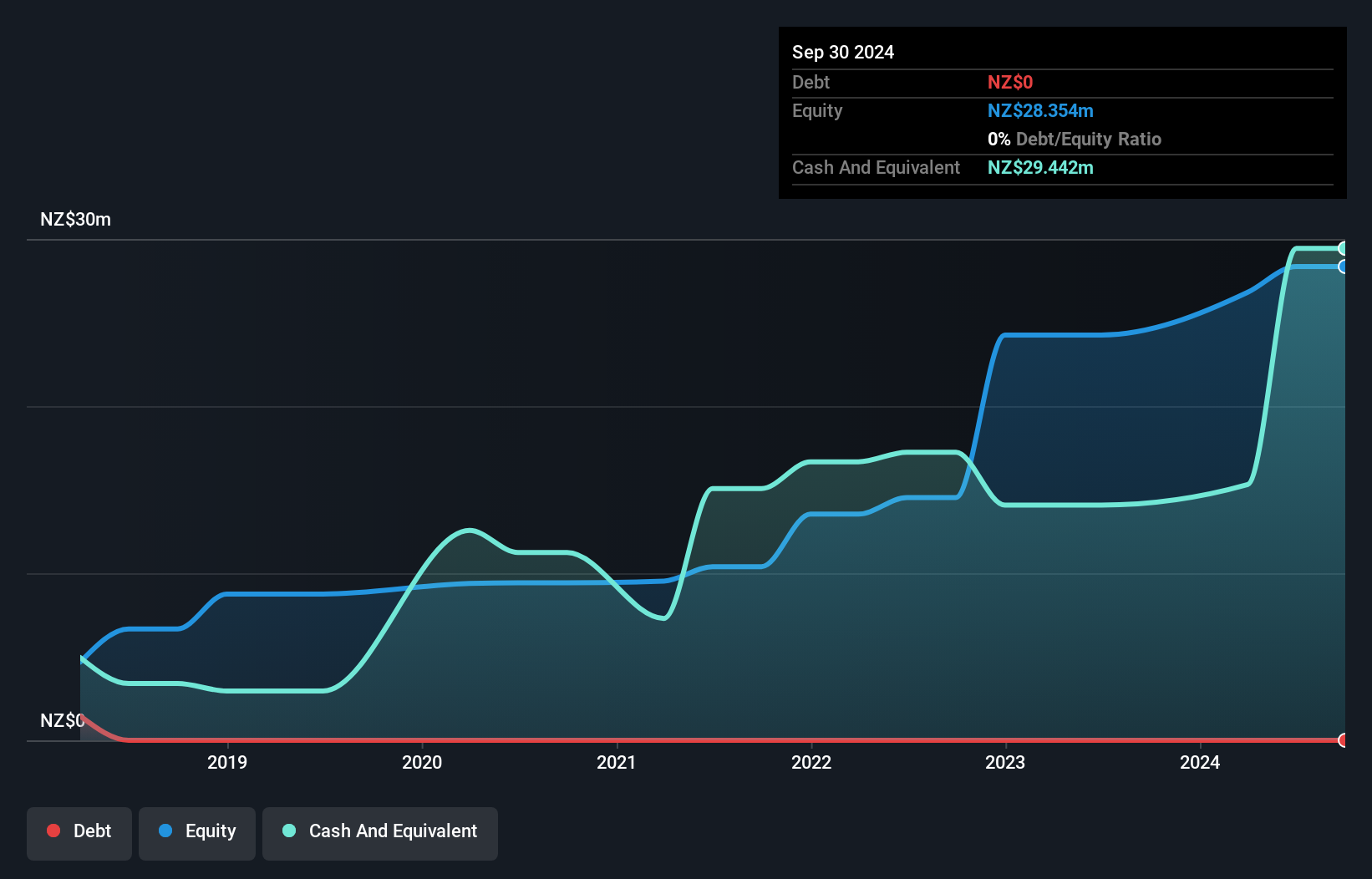Click the Debt row label in tooltip

tap(810, 82)
